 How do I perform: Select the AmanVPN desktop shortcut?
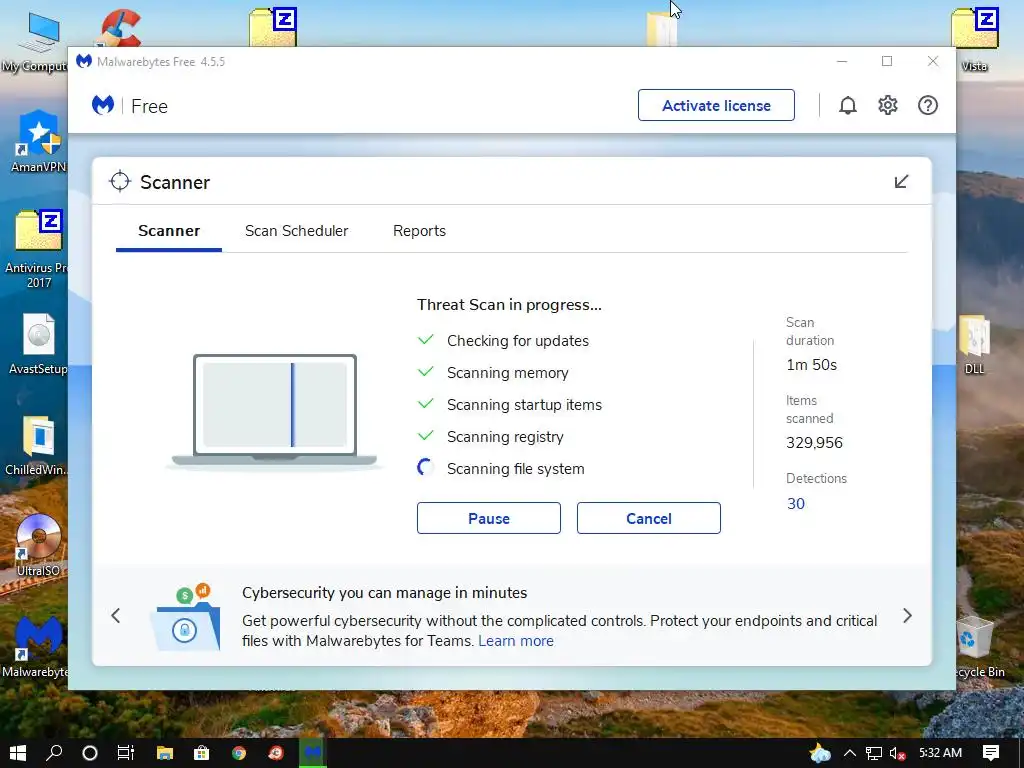pyautogui.click(x=39, y=142)
